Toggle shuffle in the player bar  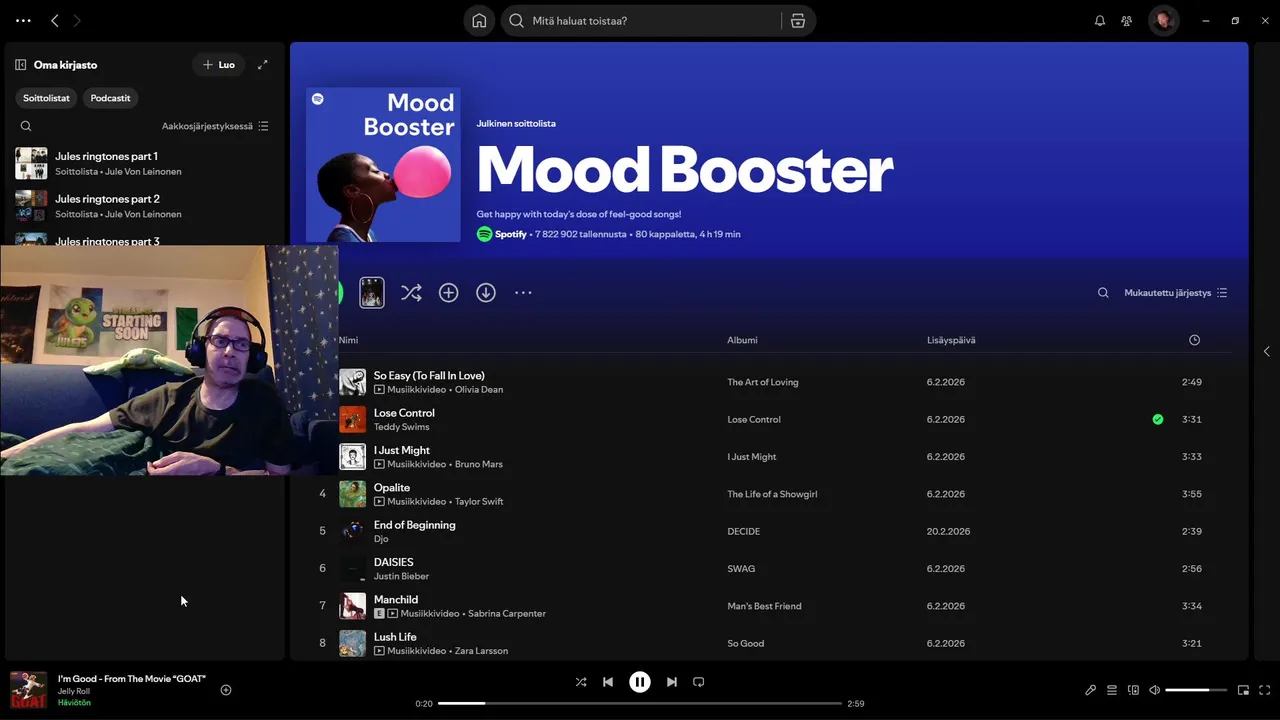[x=581, y=682]
